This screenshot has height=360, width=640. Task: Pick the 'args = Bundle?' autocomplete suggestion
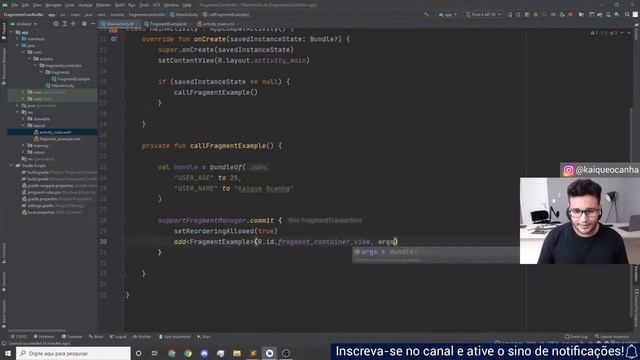click(x=436, y=252)
